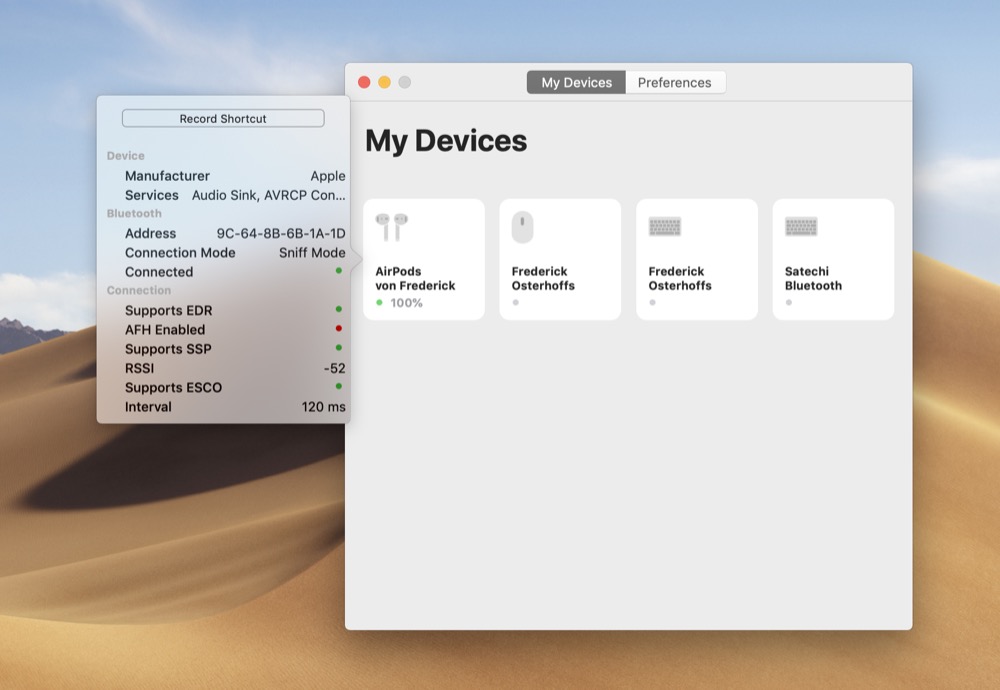
Task: Click the keyboard icon on the Satechi Bluetooth card
Action: pyautogui.click(x=801, y=227)
